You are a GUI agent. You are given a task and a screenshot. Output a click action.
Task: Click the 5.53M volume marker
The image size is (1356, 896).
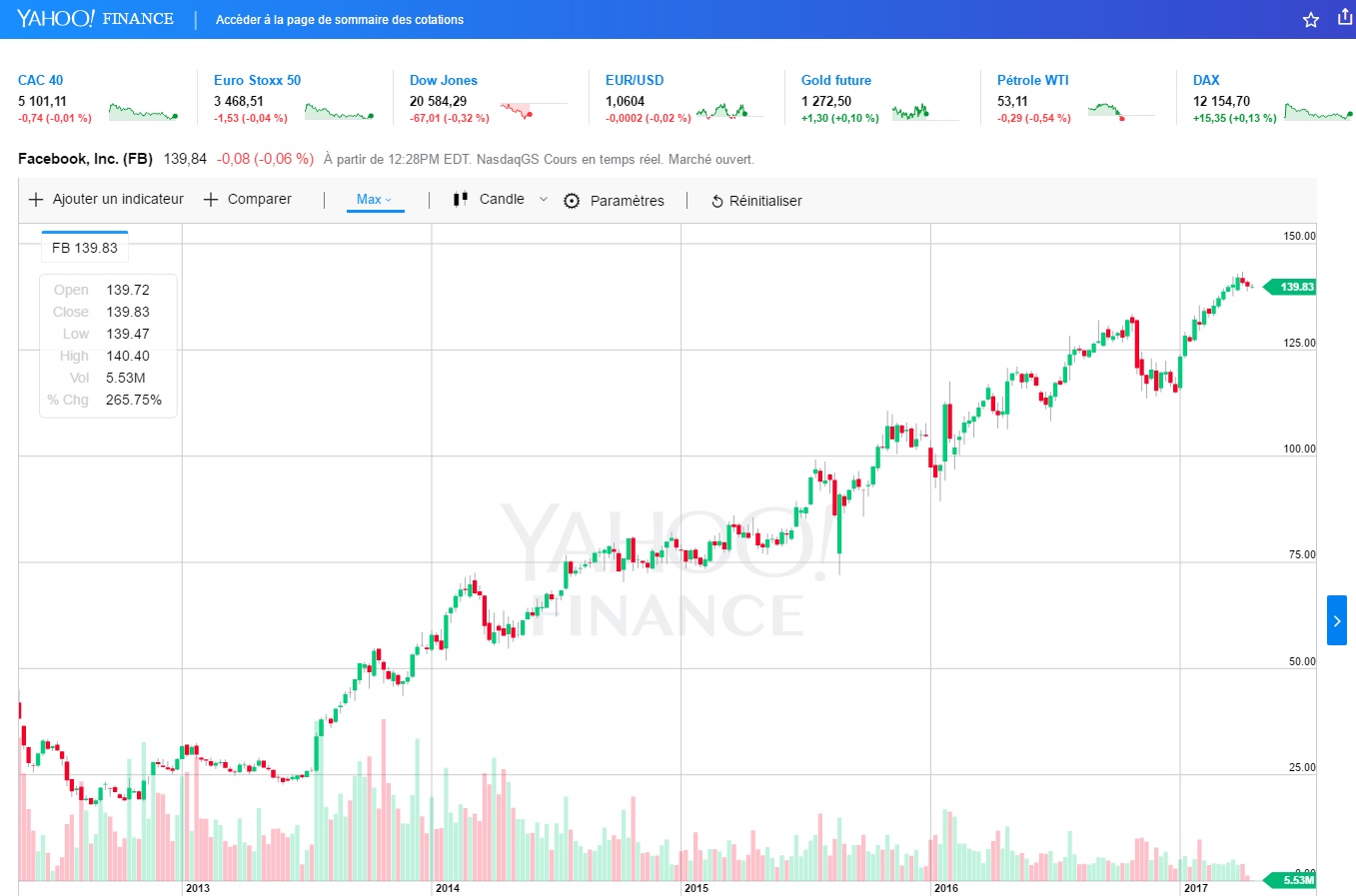(x=1292, y=880)
